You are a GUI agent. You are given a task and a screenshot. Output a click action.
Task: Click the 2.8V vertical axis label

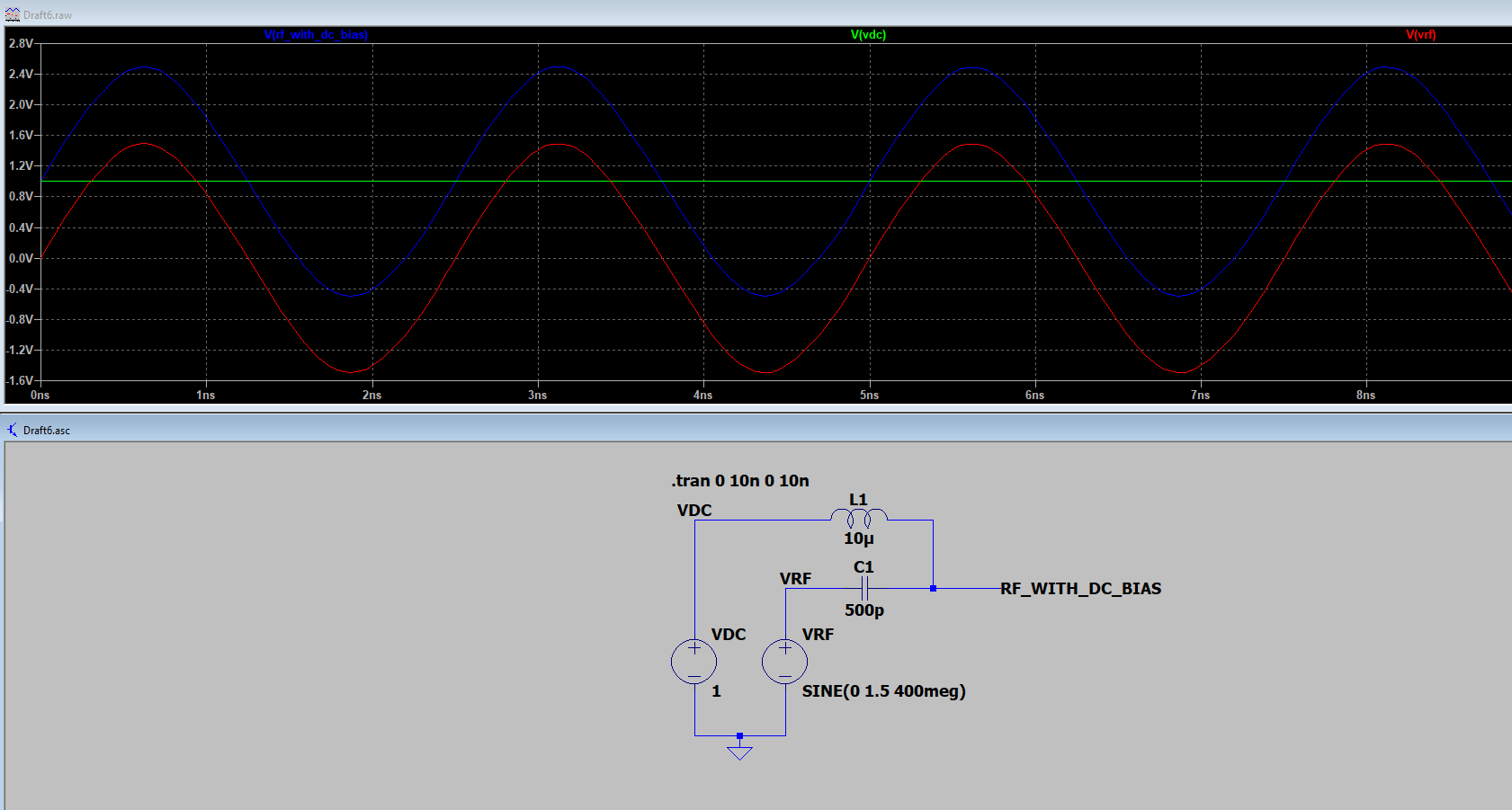(21, 43)
